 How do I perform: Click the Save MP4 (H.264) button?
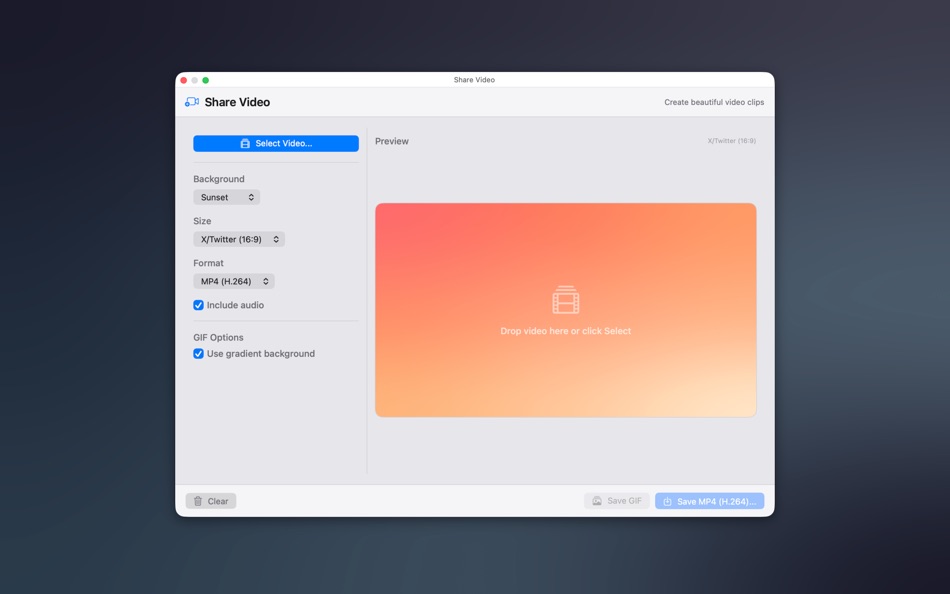[710, 500]
